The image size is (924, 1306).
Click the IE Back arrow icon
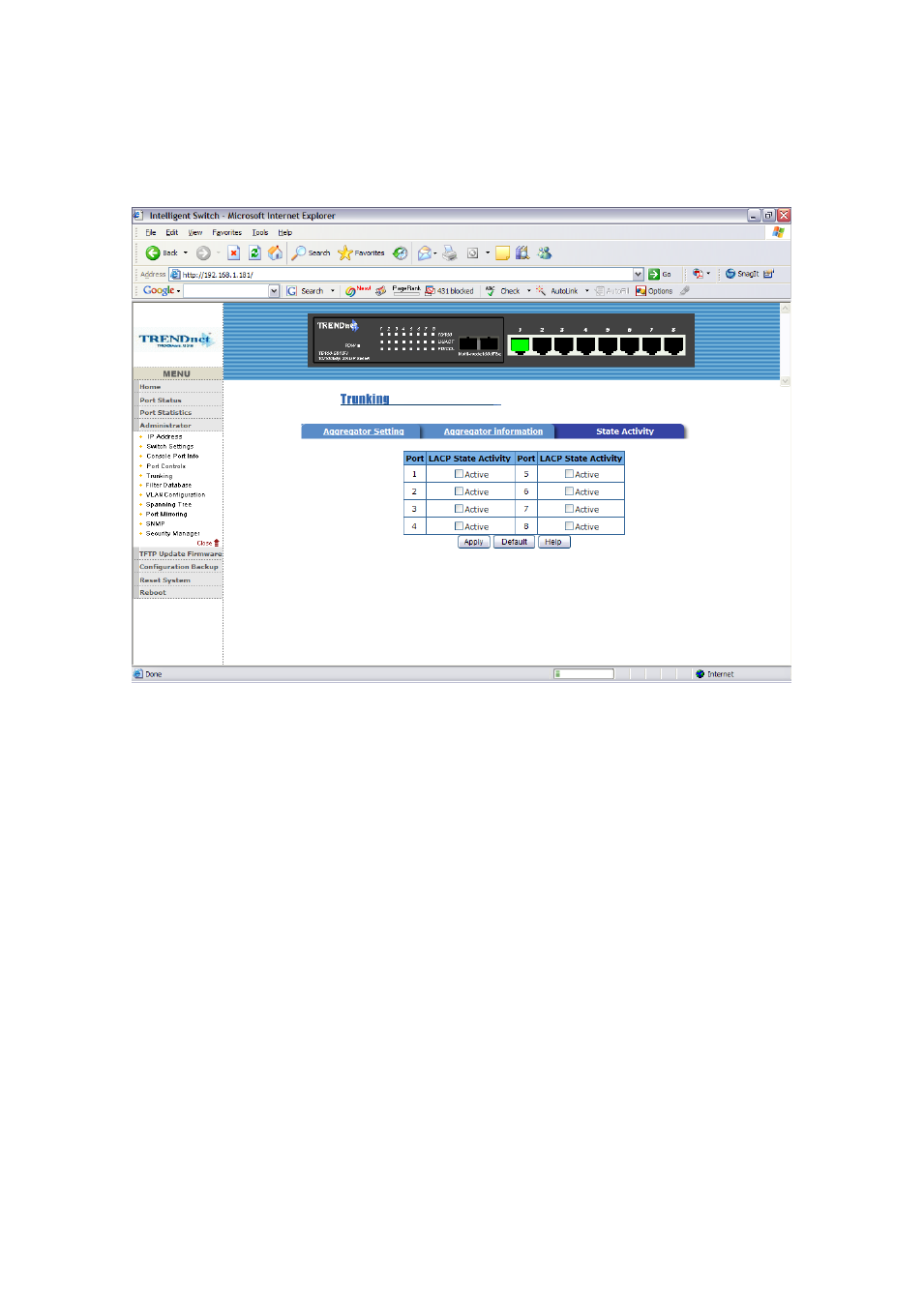153,252
